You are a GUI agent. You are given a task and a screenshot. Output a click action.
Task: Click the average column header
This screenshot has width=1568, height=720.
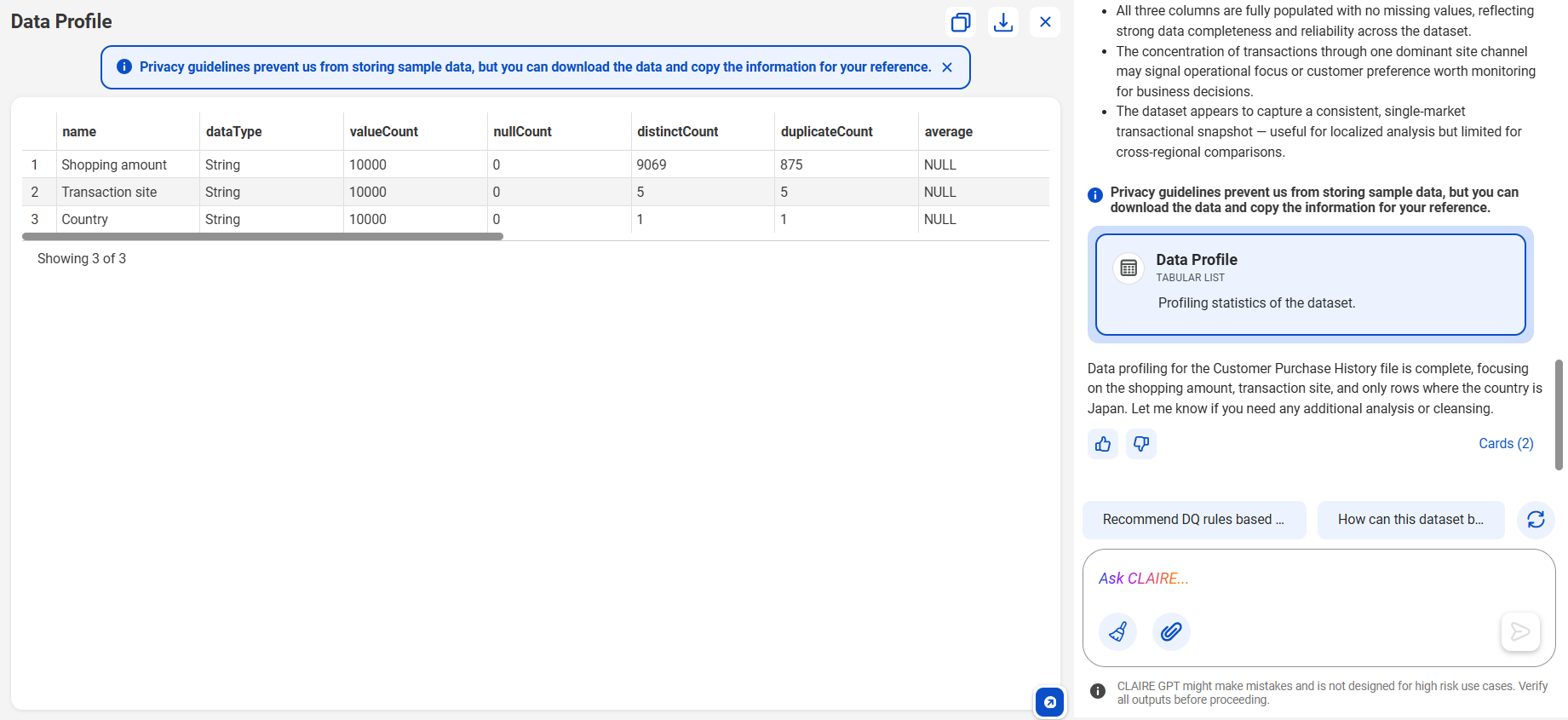pyautogui.click(x=984, y=131)
